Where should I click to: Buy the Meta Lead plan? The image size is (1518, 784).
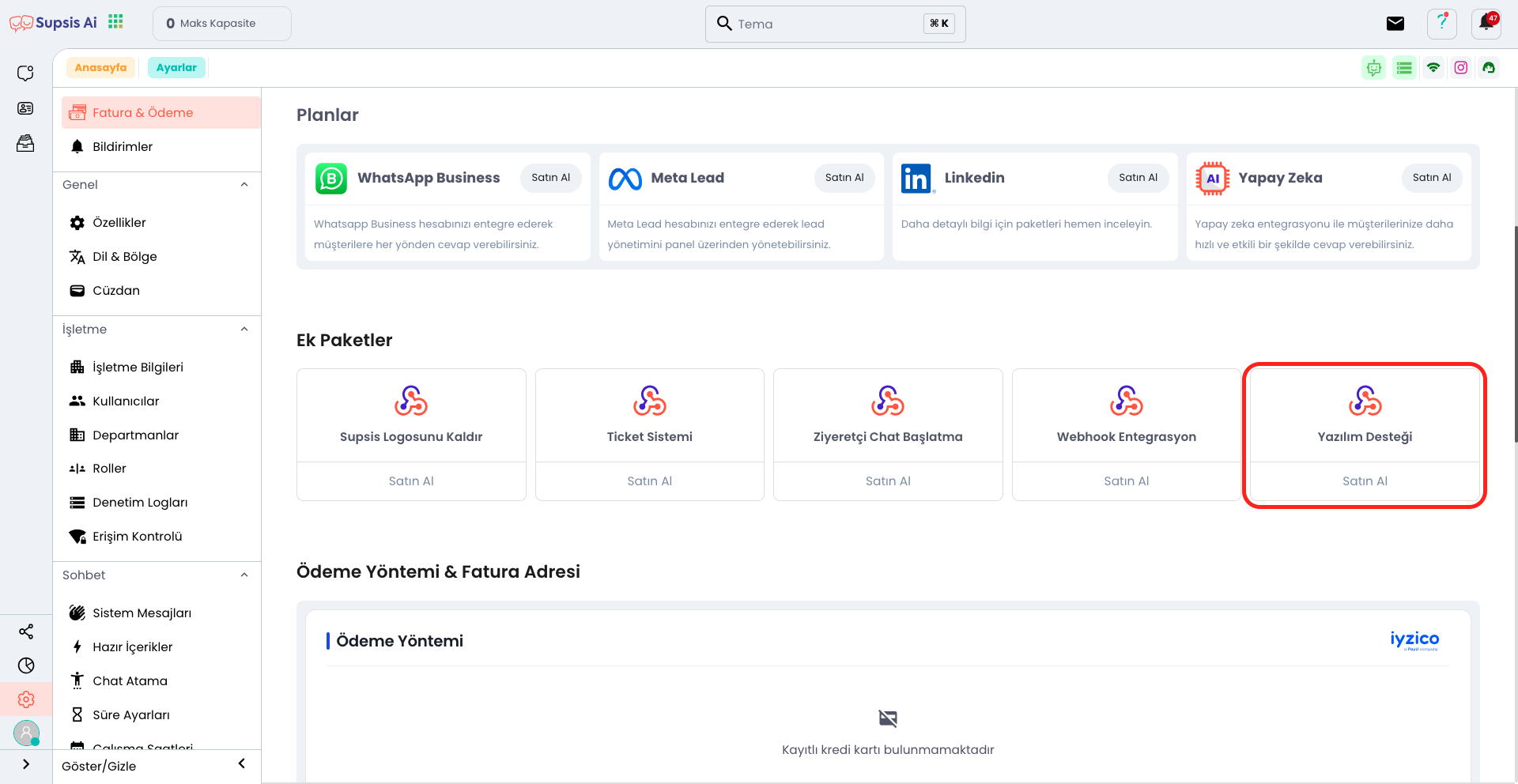click(844, 178)
